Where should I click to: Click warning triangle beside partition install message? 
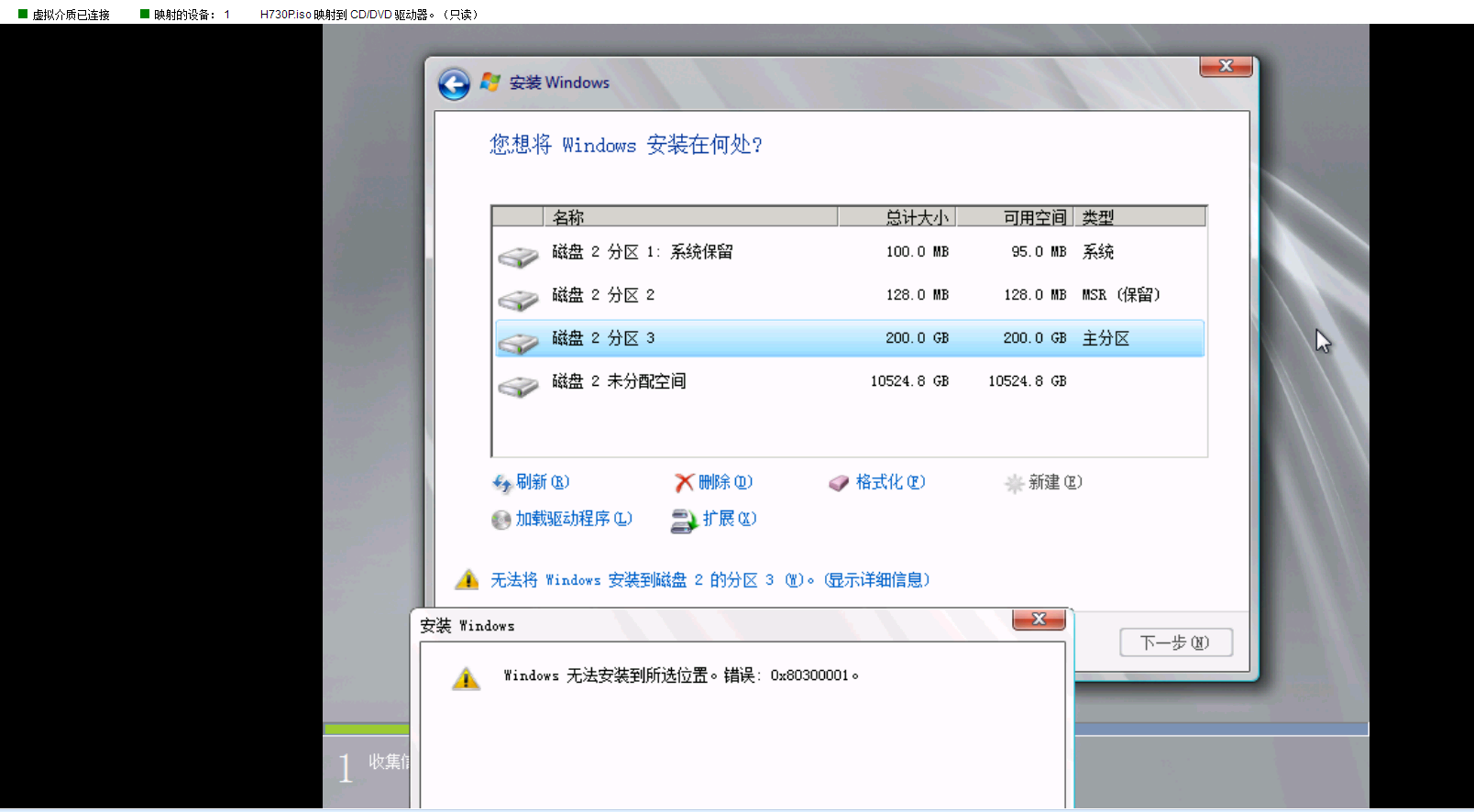click(x=467, y=579)
